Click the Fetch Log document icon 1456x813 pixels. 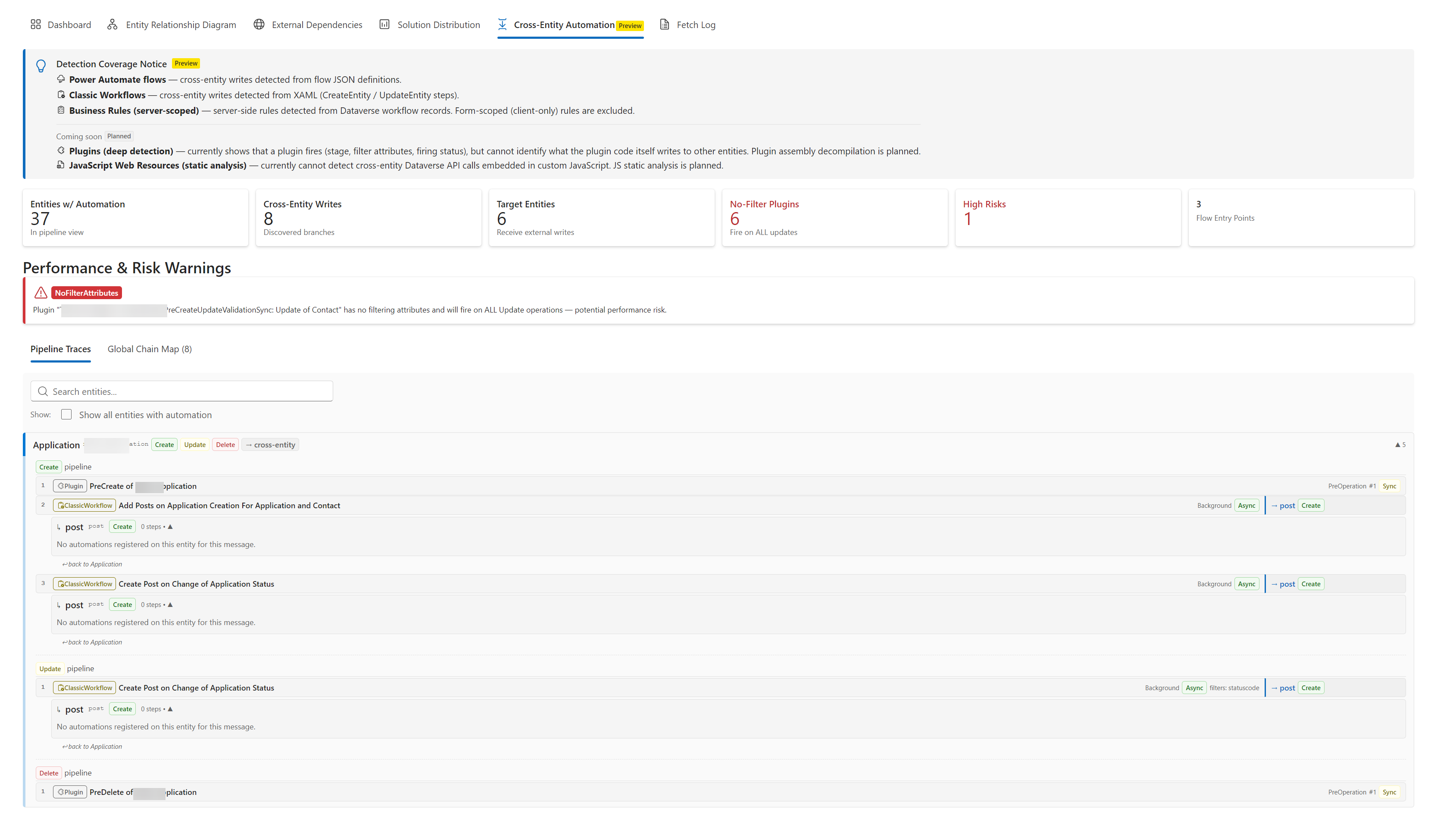(665, 24)
